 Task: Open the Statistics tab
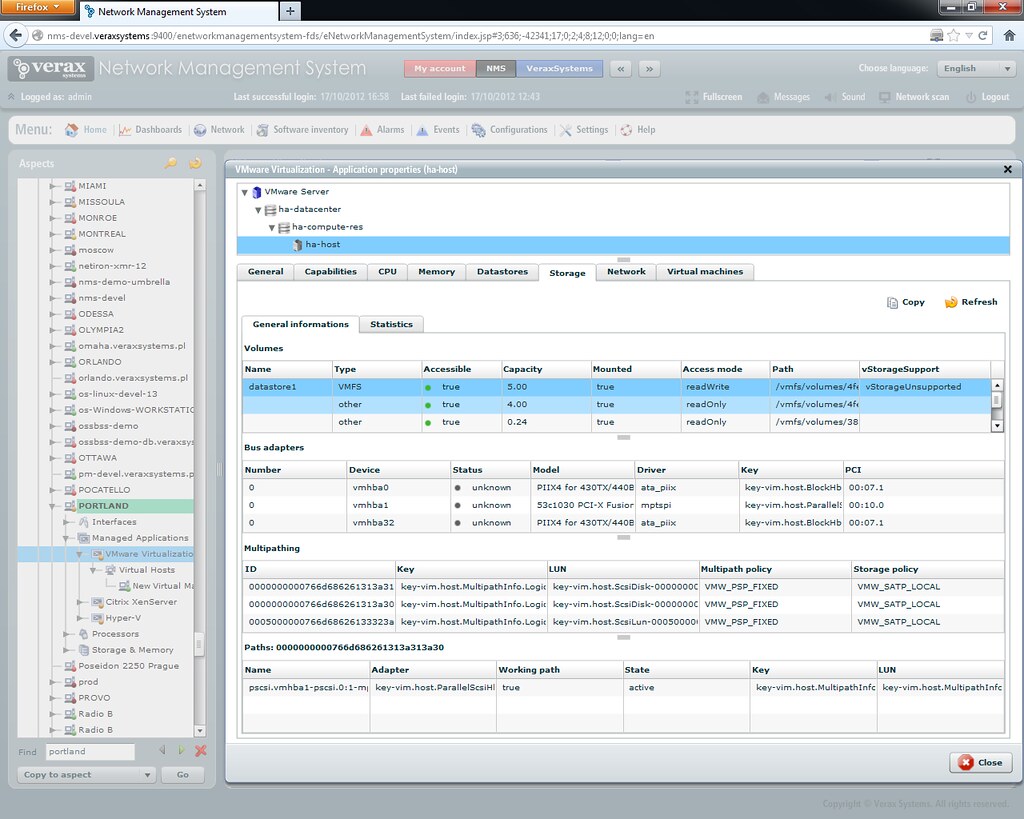click(x=393, y=324)
